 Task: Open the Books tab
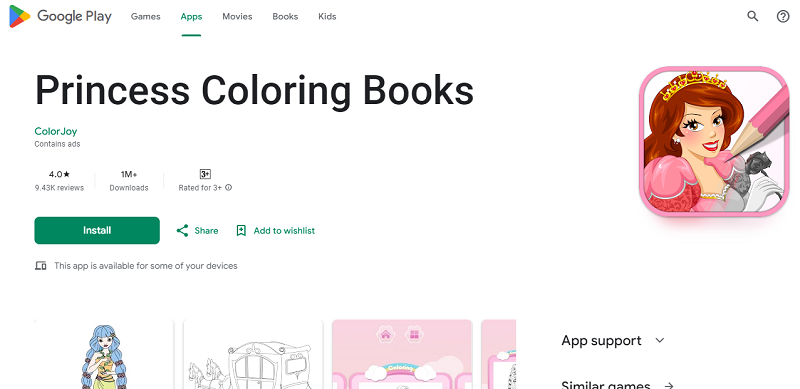(x=285, y=16)
